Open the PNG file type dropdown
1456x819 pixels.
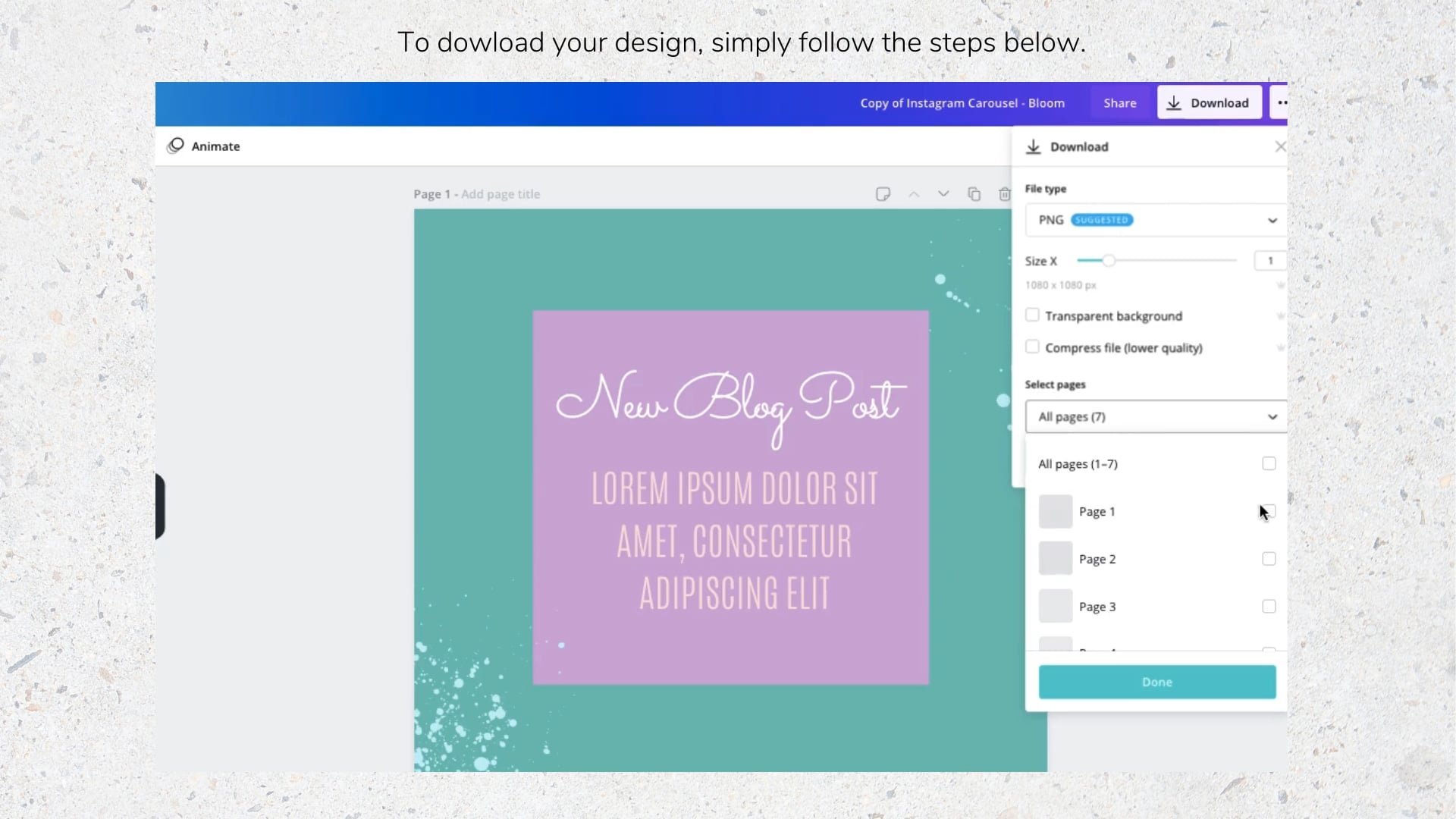tap(1156, 220)
